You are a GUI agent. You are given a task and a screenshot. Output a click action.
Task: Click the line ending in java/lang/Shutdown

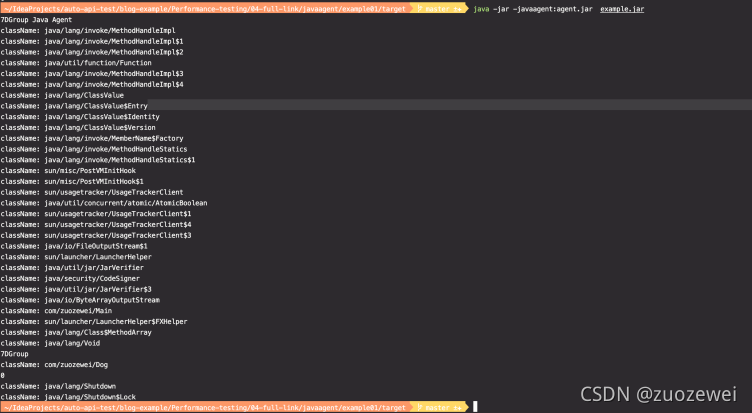coord(59,387)
